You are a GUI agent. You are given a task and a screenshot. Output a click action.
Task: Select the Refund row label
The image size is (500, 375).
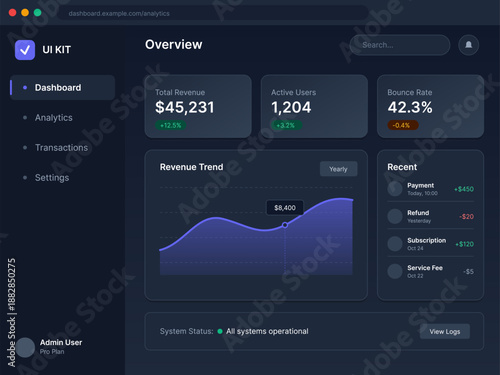(x=418, y=213)
